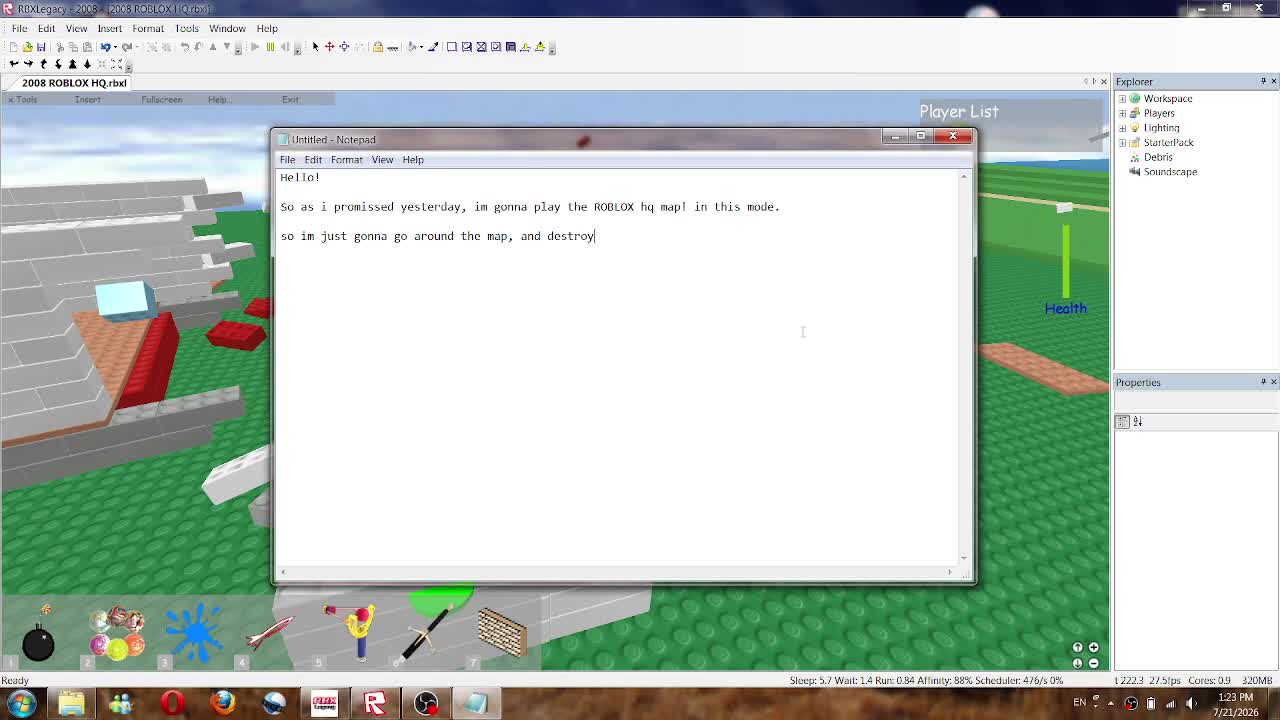Click the categorized view icon in Properties

[1122, 422]
